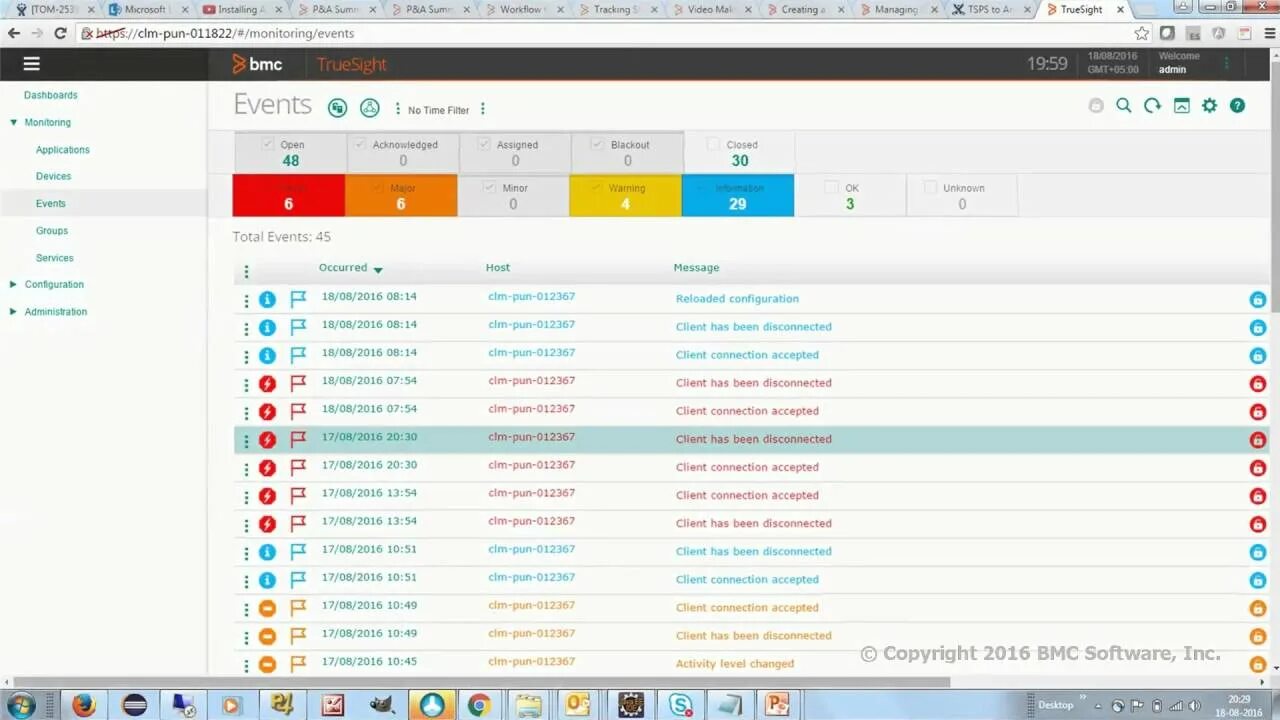This screenshot has width=1280, height=720.
Task: Click the Host column header
Action: (x=498, y=268)
